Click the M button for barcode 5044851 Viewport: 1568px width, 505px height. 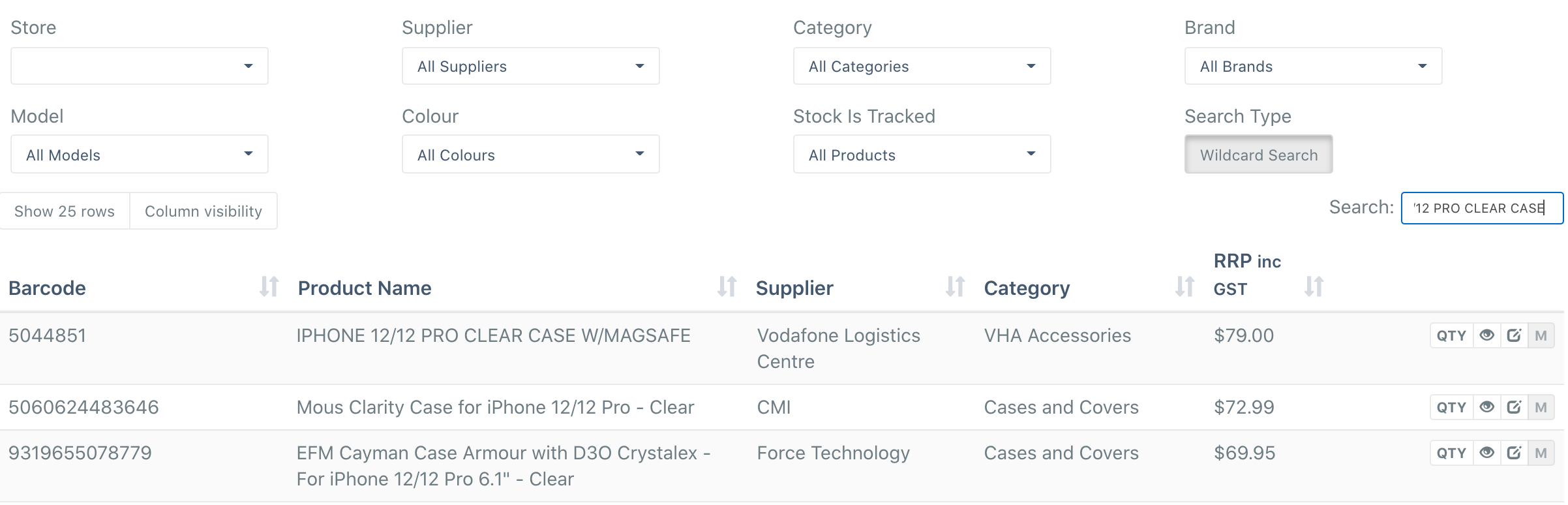(1541, 335)
